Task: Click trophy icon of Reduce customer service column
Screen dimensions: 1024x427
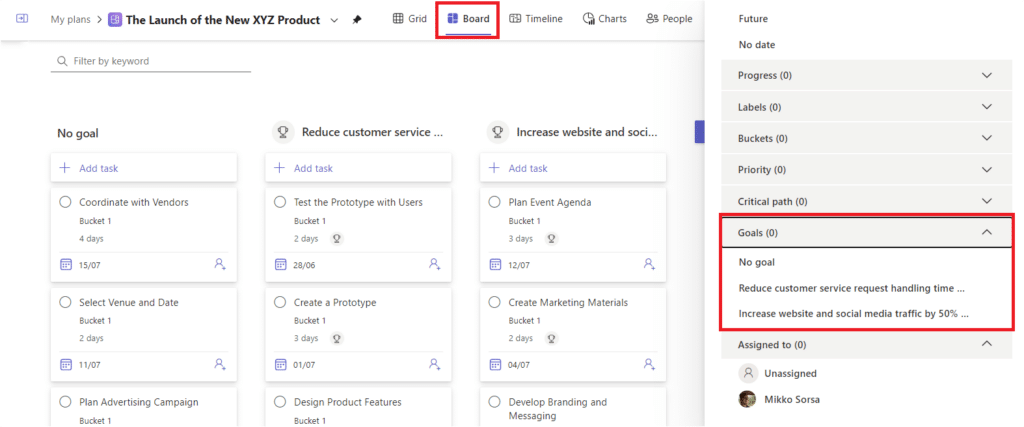Action: coord(283,132)
